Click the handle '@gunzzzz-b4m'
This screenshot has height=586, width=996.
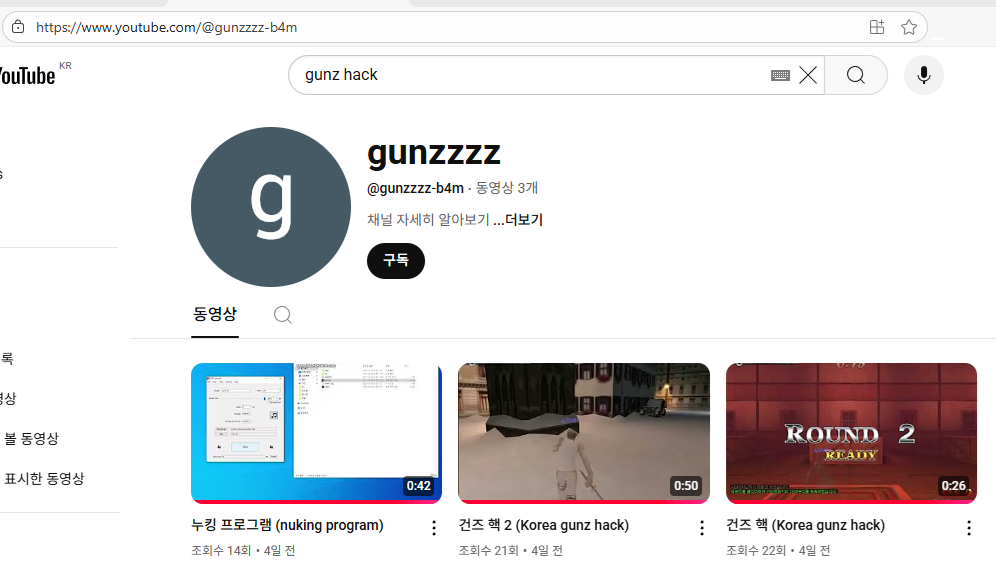(415, 189)
